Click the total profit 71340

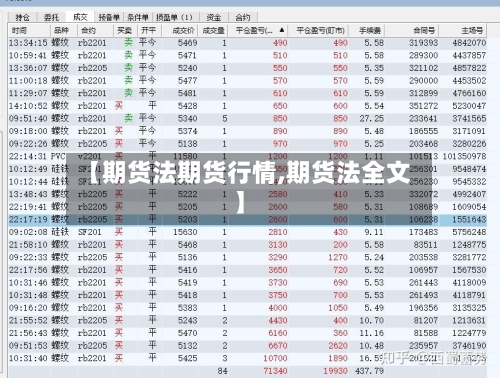(x=275, y=371)
